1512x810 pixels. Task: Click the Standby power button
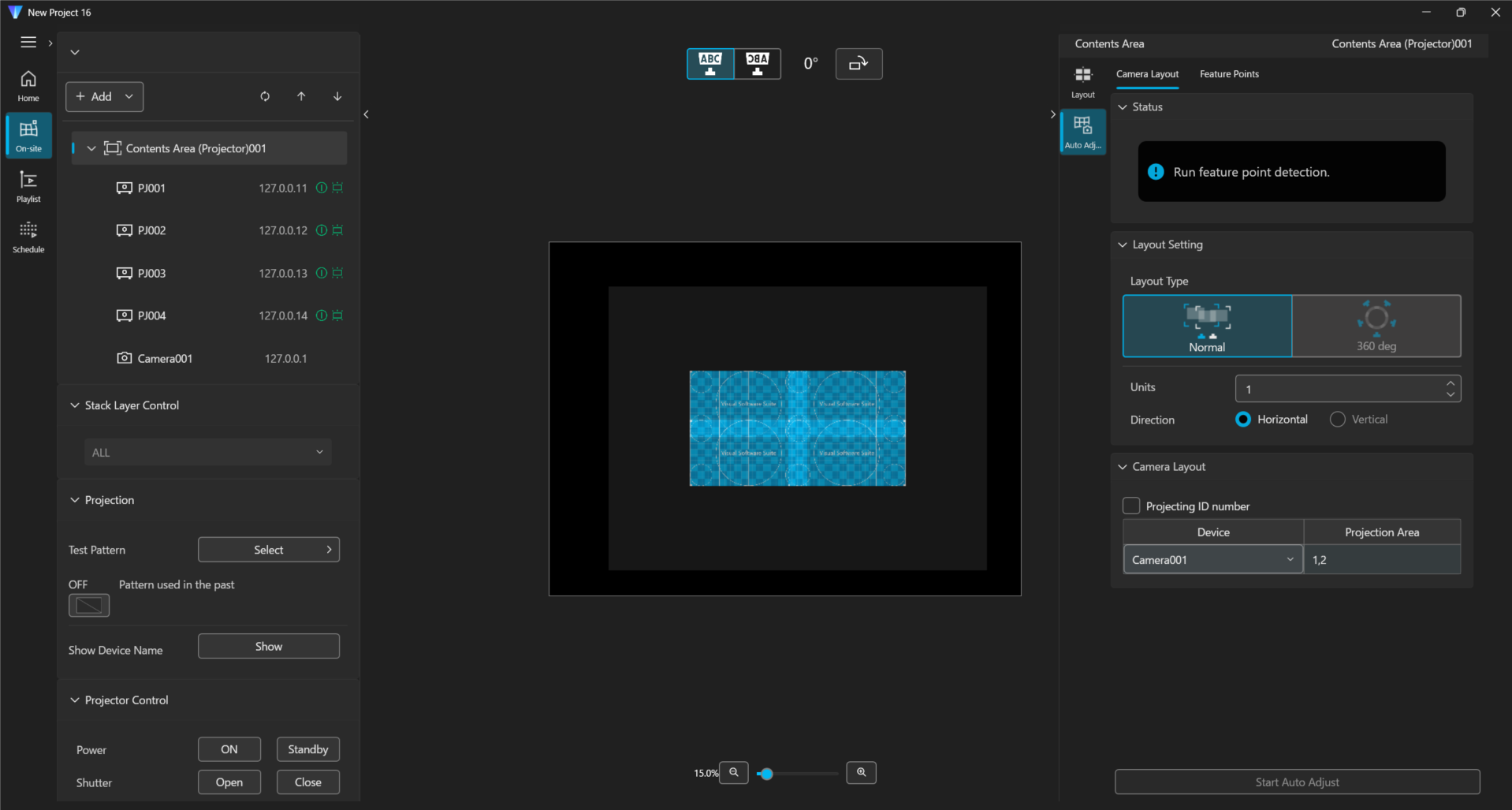coord(307,749)
